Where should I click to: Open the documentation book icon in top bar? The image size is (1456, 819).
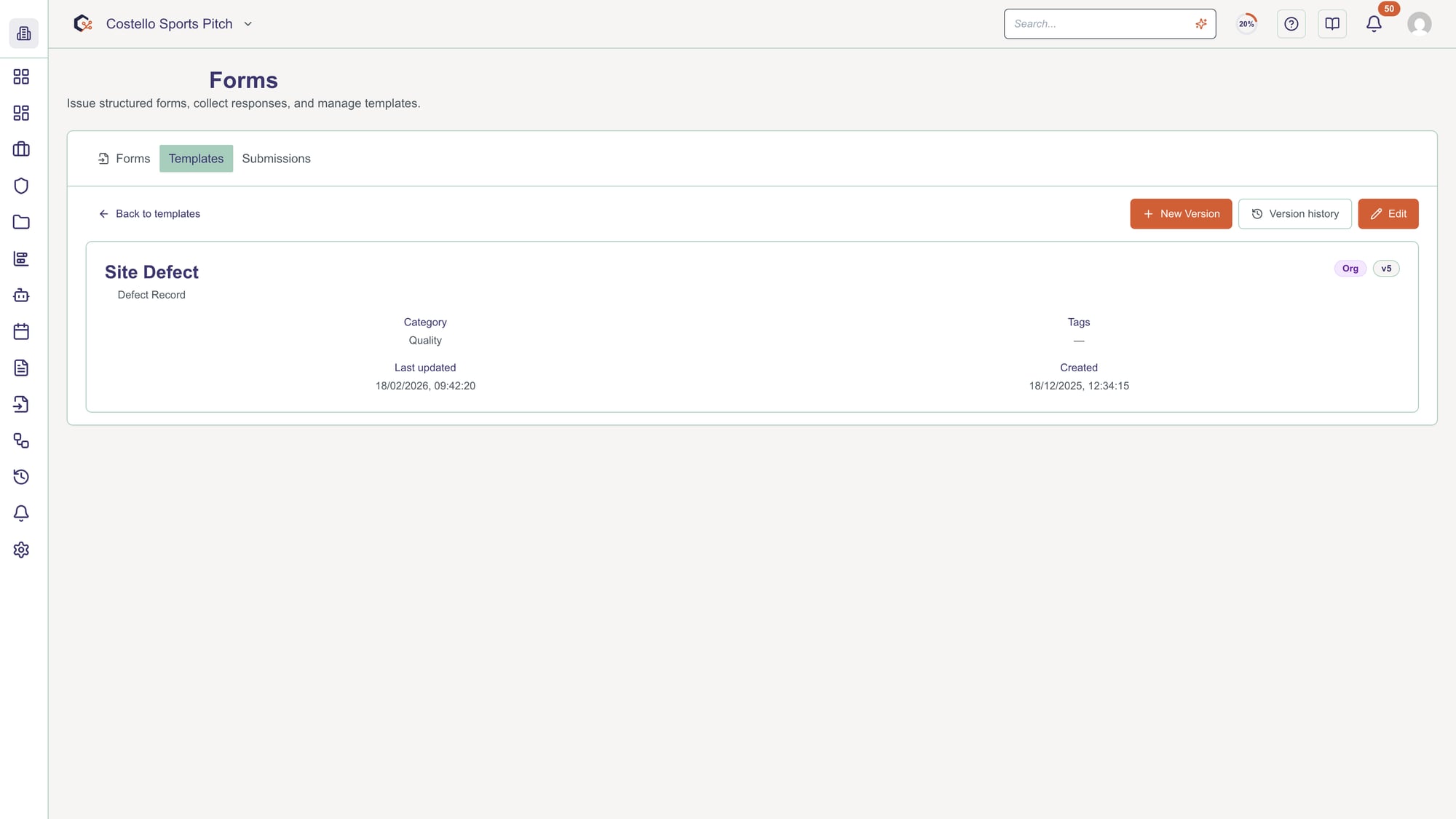[x=1332, y=23]
